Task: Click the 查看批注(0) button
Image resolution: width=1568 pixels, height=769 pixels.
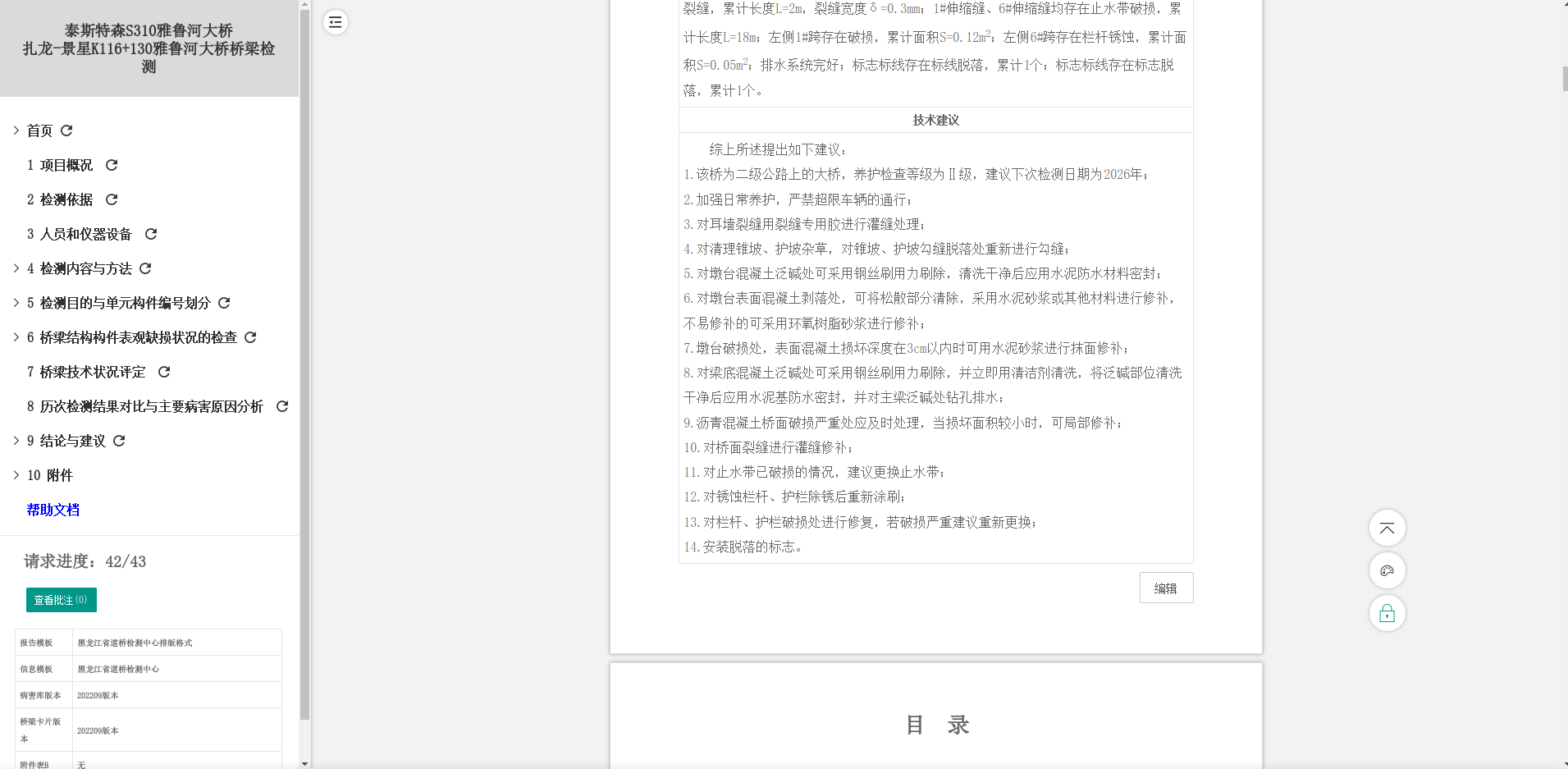Action: coord(62,600)
